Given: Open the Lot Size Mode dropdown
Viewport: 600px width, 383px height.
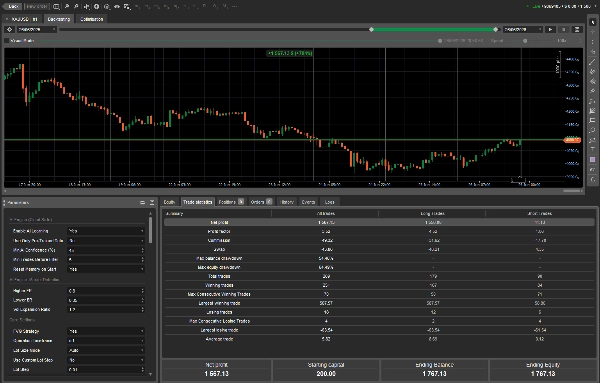Looking at the screenshot, I should tap(106, 350).
